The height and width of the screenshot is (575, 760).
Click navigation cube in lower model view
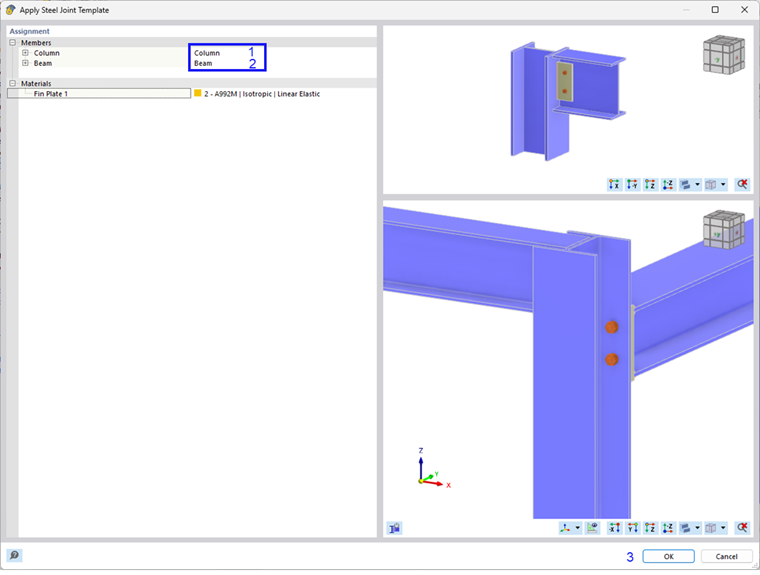(724, 230)
